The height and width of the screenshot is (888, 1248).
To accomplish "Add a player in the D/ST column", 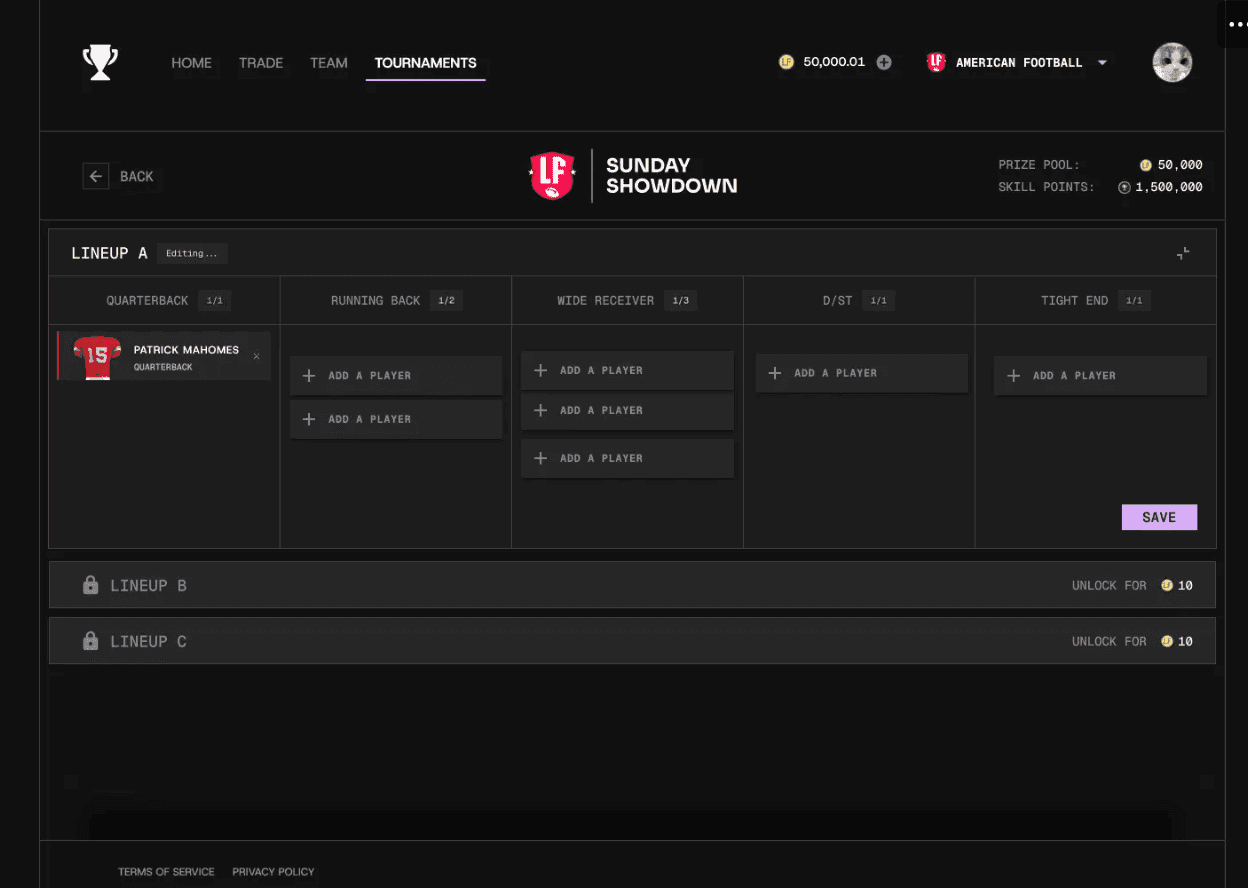I will coord(861,373).
